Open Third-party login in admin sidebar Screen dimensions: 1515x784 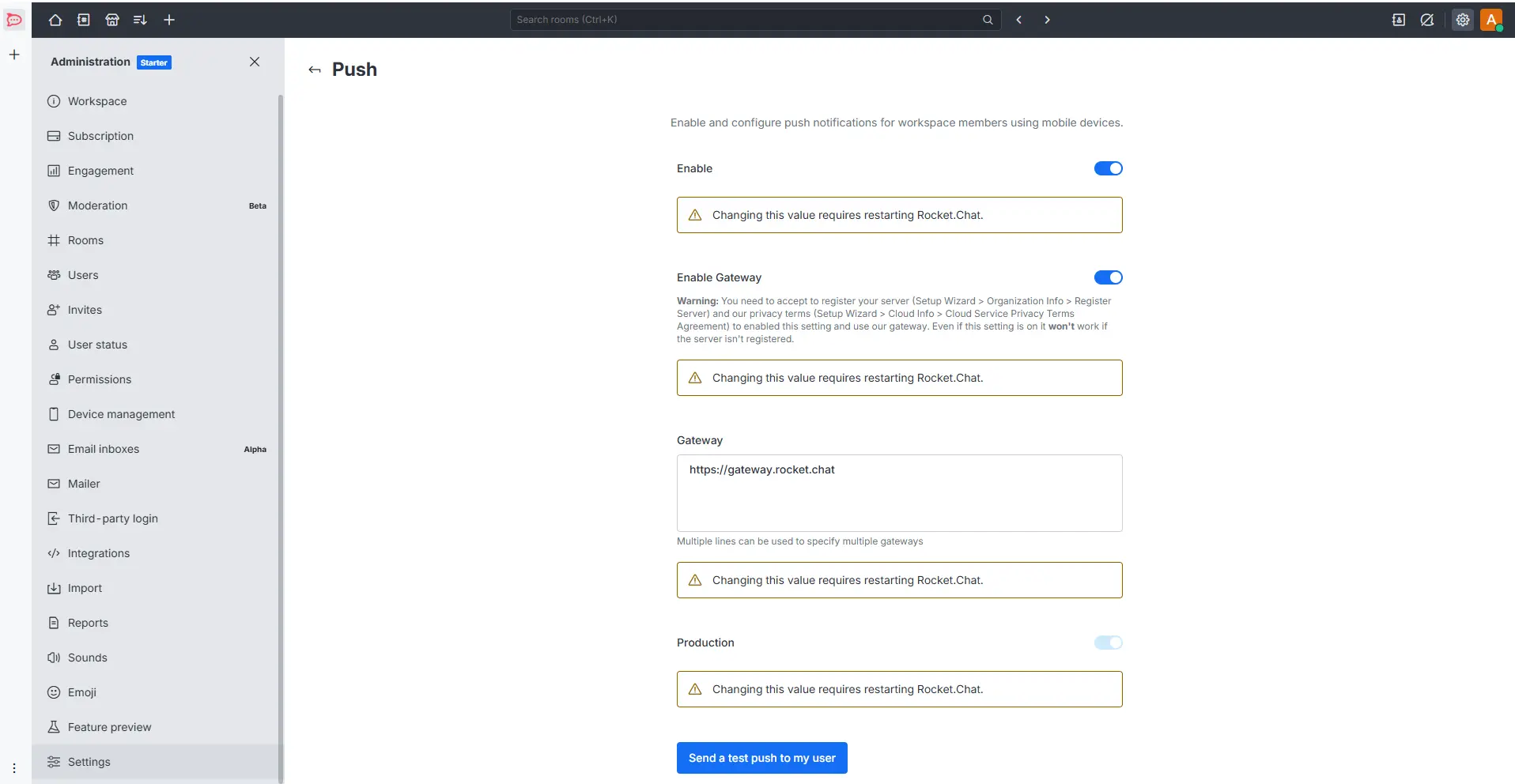157,518
